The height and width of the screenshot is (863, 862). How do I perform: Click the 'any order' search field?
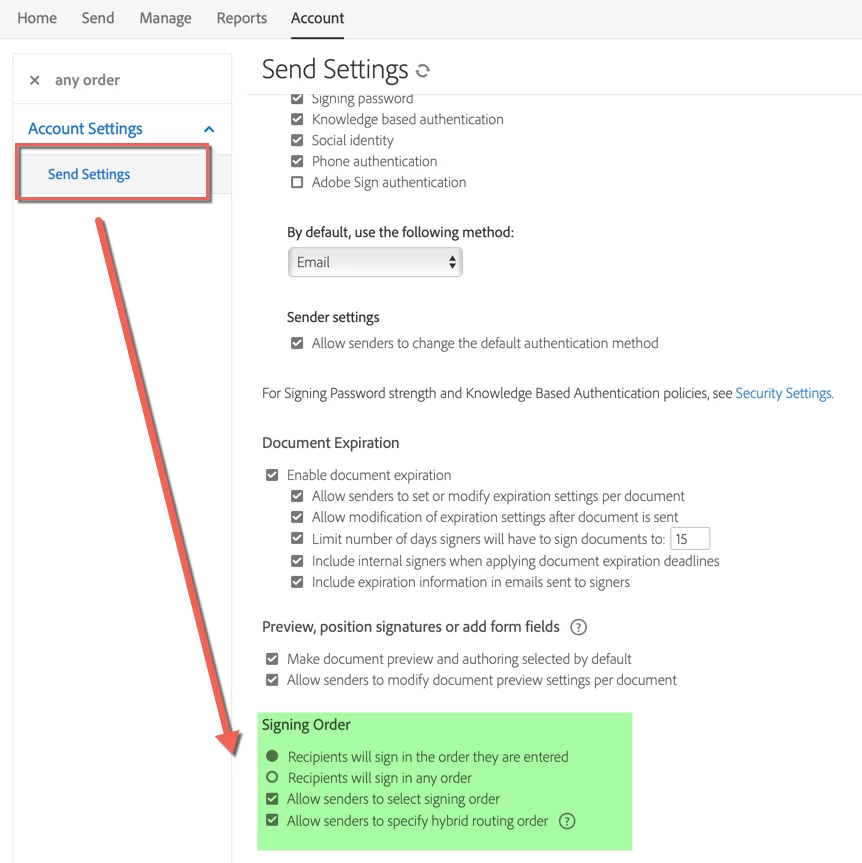click(x=88, y=80)
